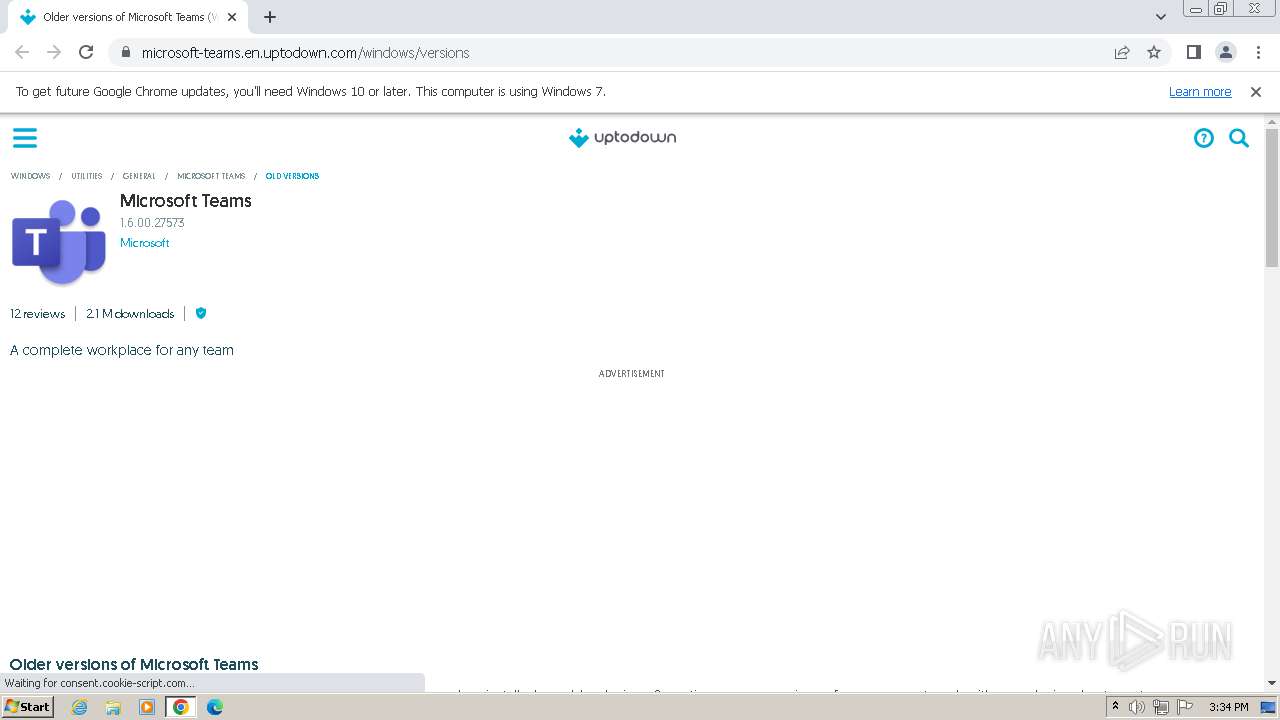Image resolution: width=1280 pixels, height=720 pixels.
Task: Toggle the Chrome side panel icon
Action: 1193,52
